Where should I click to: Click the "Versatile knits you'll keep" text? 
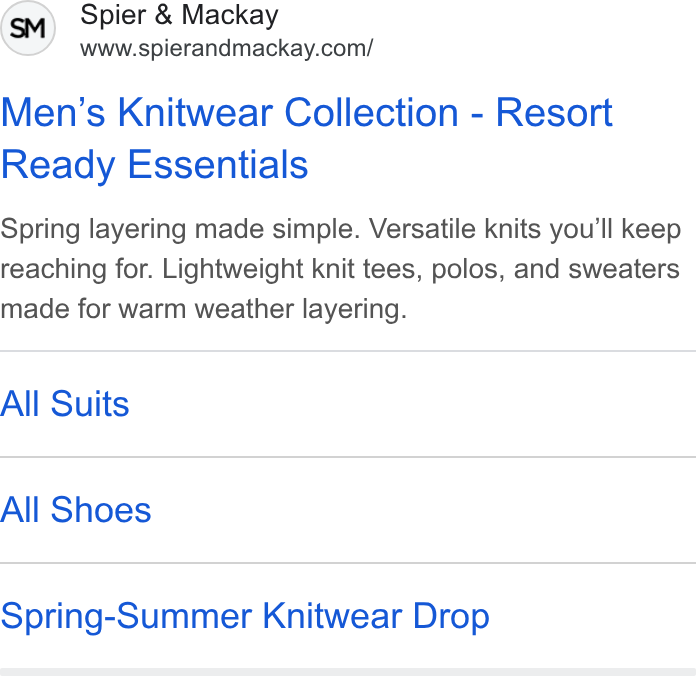point(525,229)
